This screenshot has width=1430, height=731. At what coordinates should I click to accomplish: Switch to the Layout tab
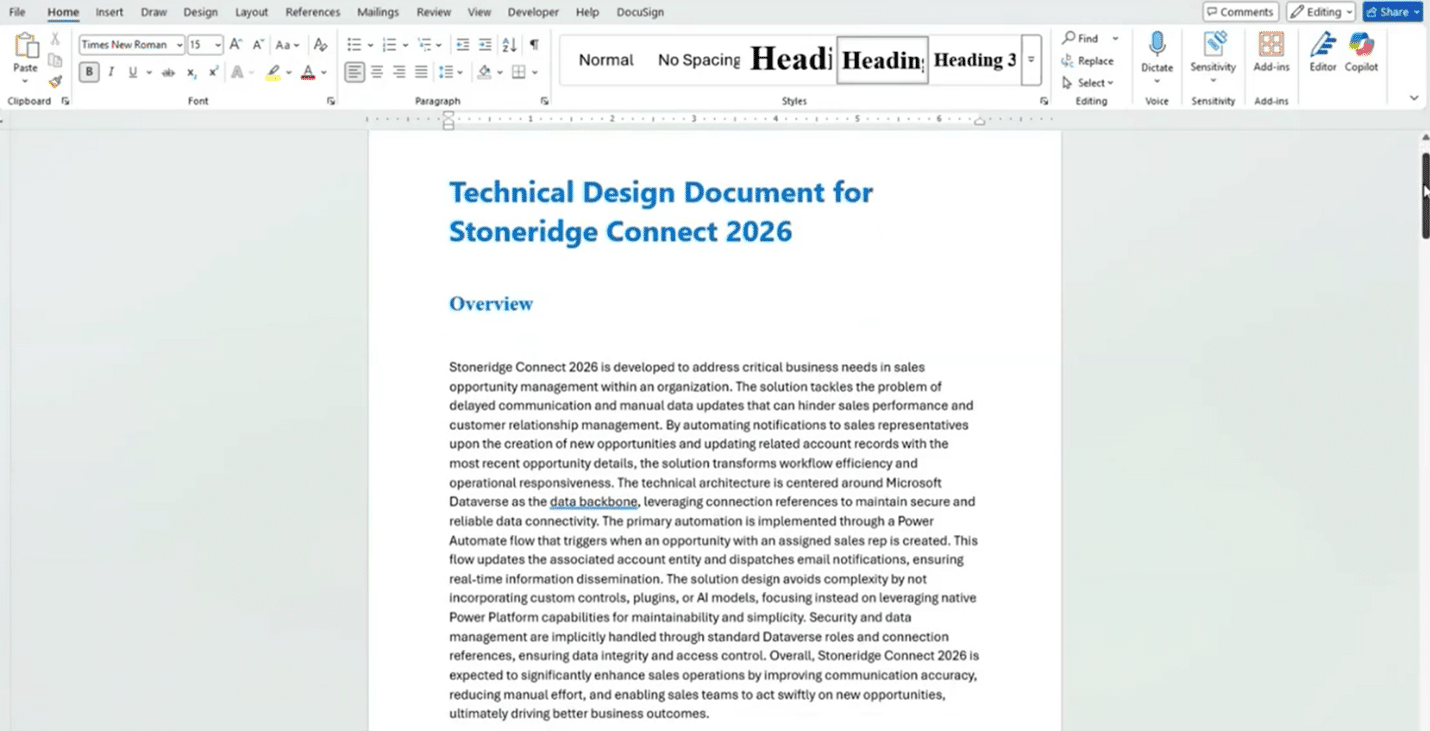[251, 12]
